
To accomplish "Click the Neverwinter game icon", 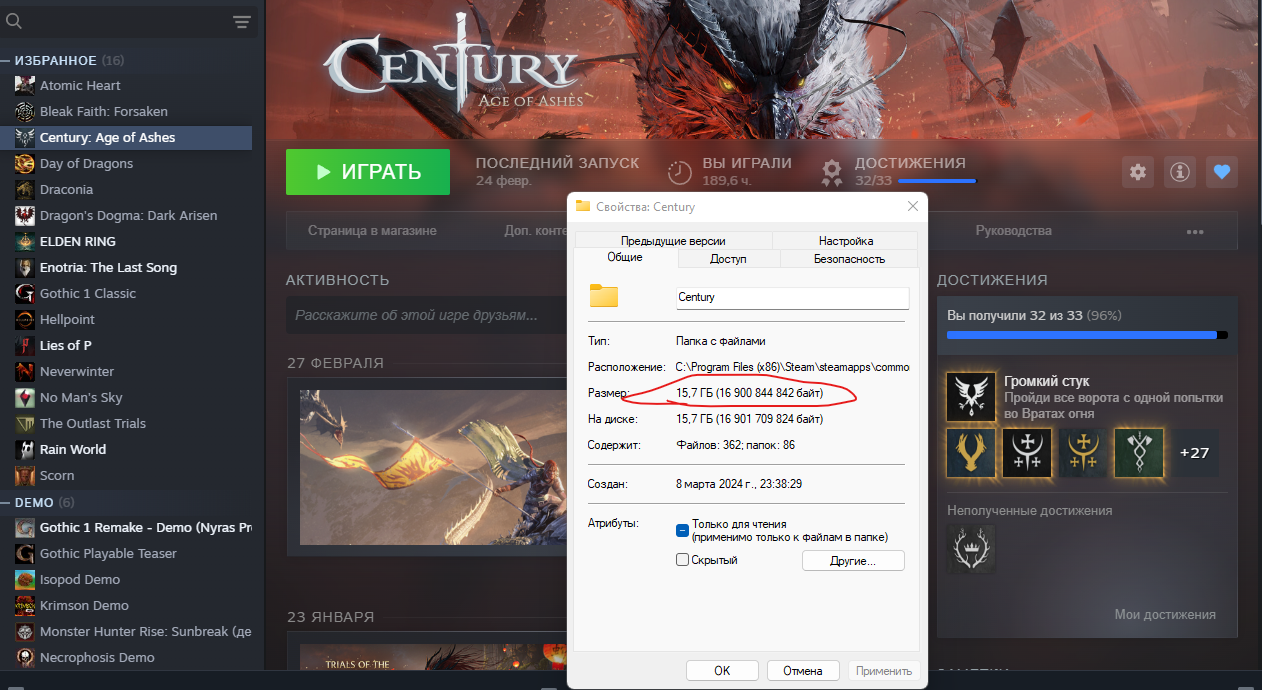I will (25, 371).
